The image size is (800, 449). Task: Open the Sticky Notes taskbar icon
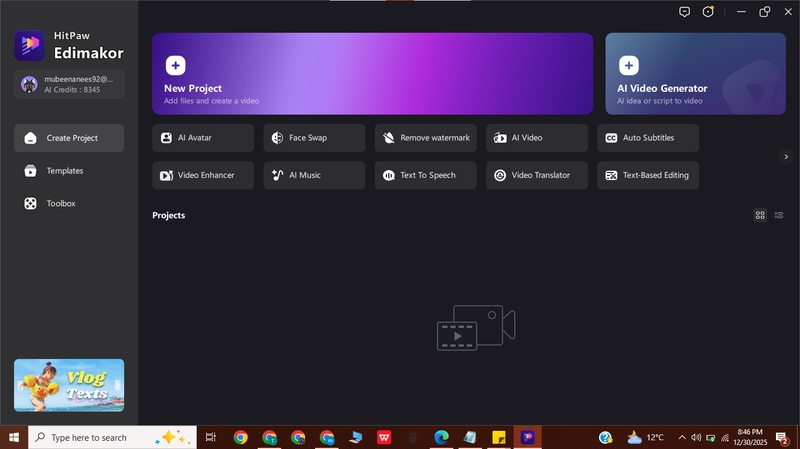(498, 437)
